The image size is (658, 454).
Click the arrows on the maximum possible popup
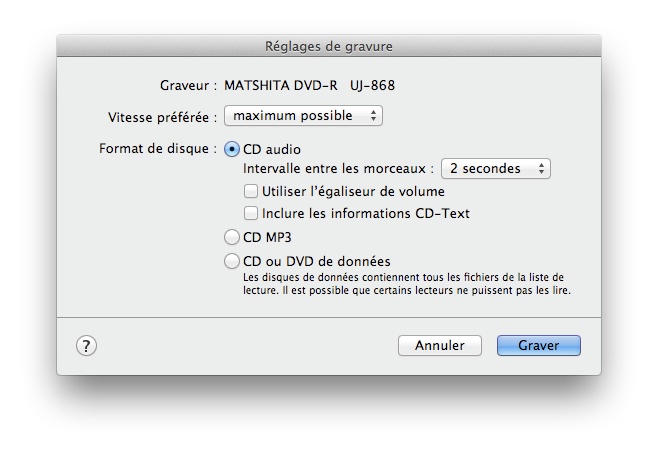[x=374, y=116]
